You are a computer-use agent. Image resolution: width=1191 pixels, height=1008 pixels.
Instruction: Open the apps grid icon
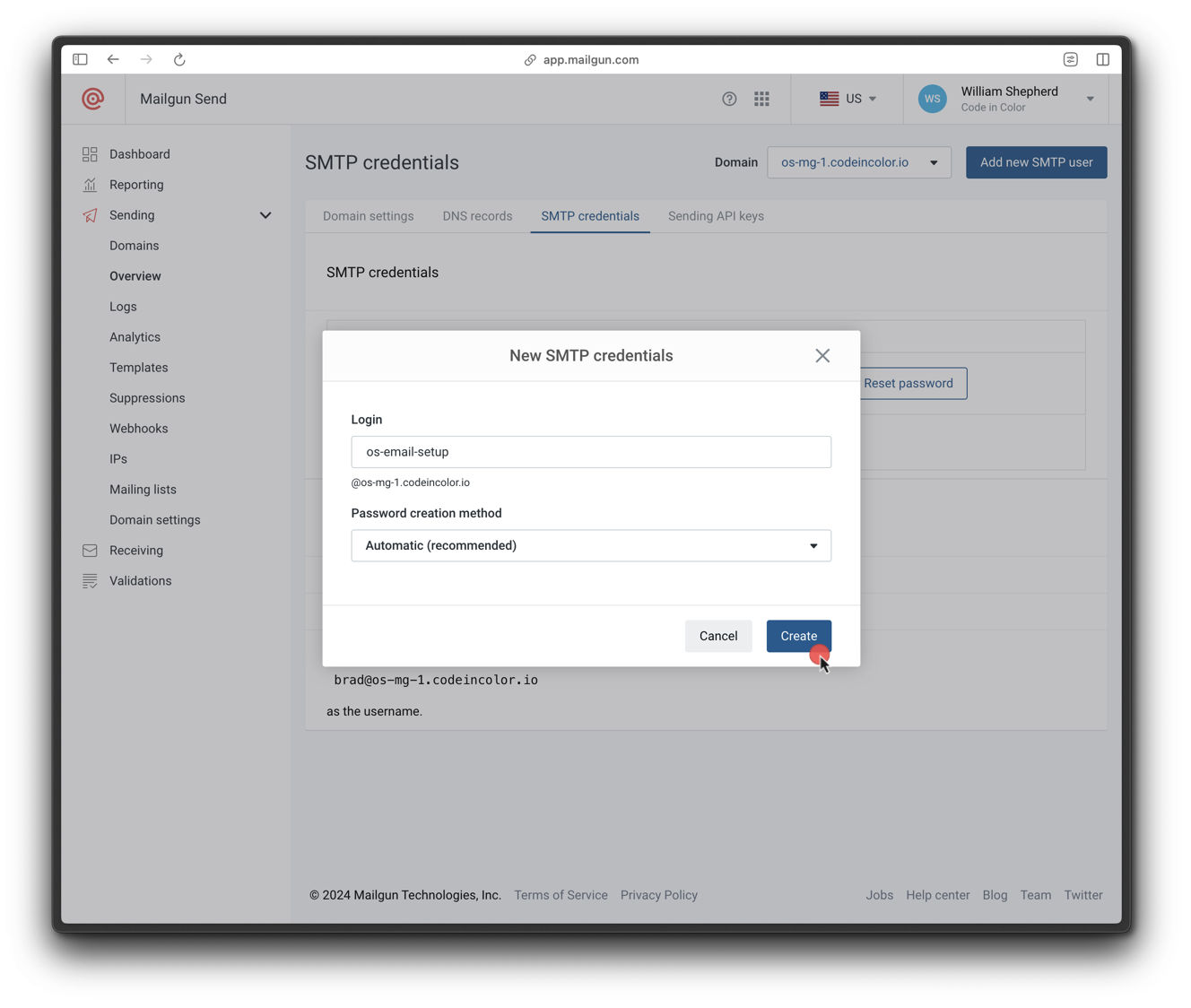pyautogui.click(x=761, y=99)
